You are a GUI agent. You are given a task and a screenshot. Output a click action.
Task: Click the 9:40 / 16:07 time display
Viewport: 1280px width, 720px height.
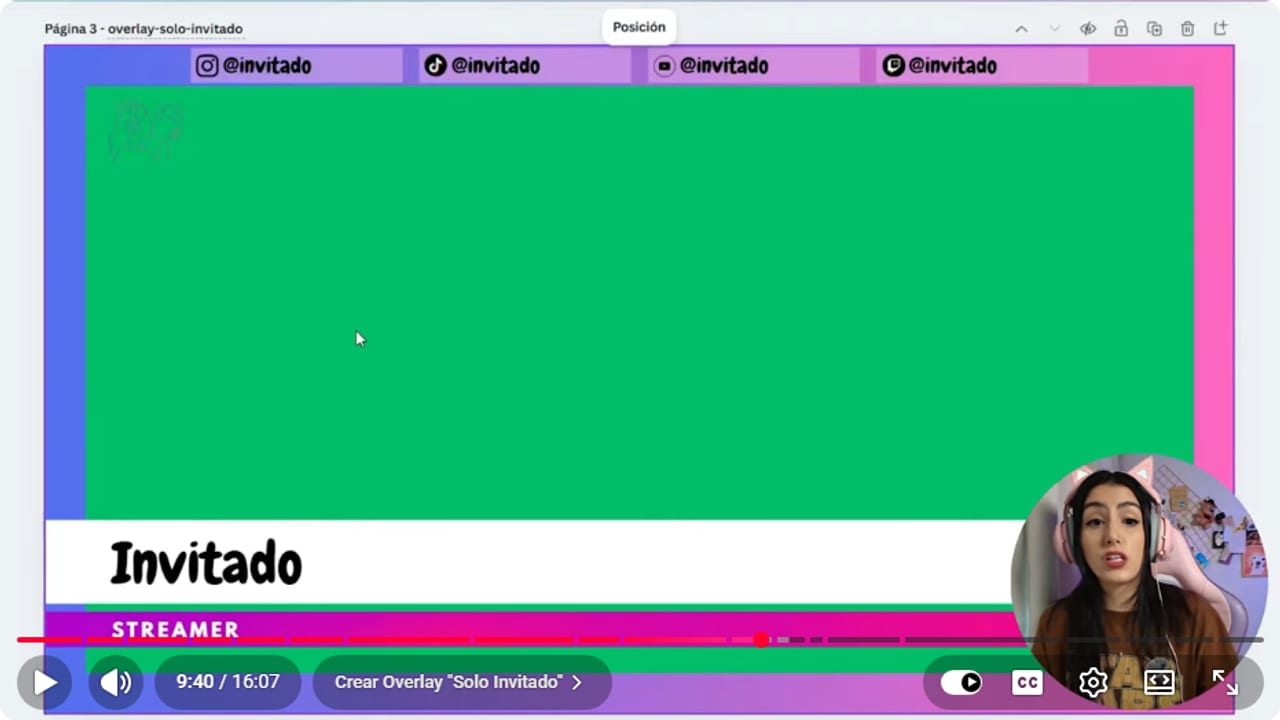pyautogui.click(x=228, y=682)
